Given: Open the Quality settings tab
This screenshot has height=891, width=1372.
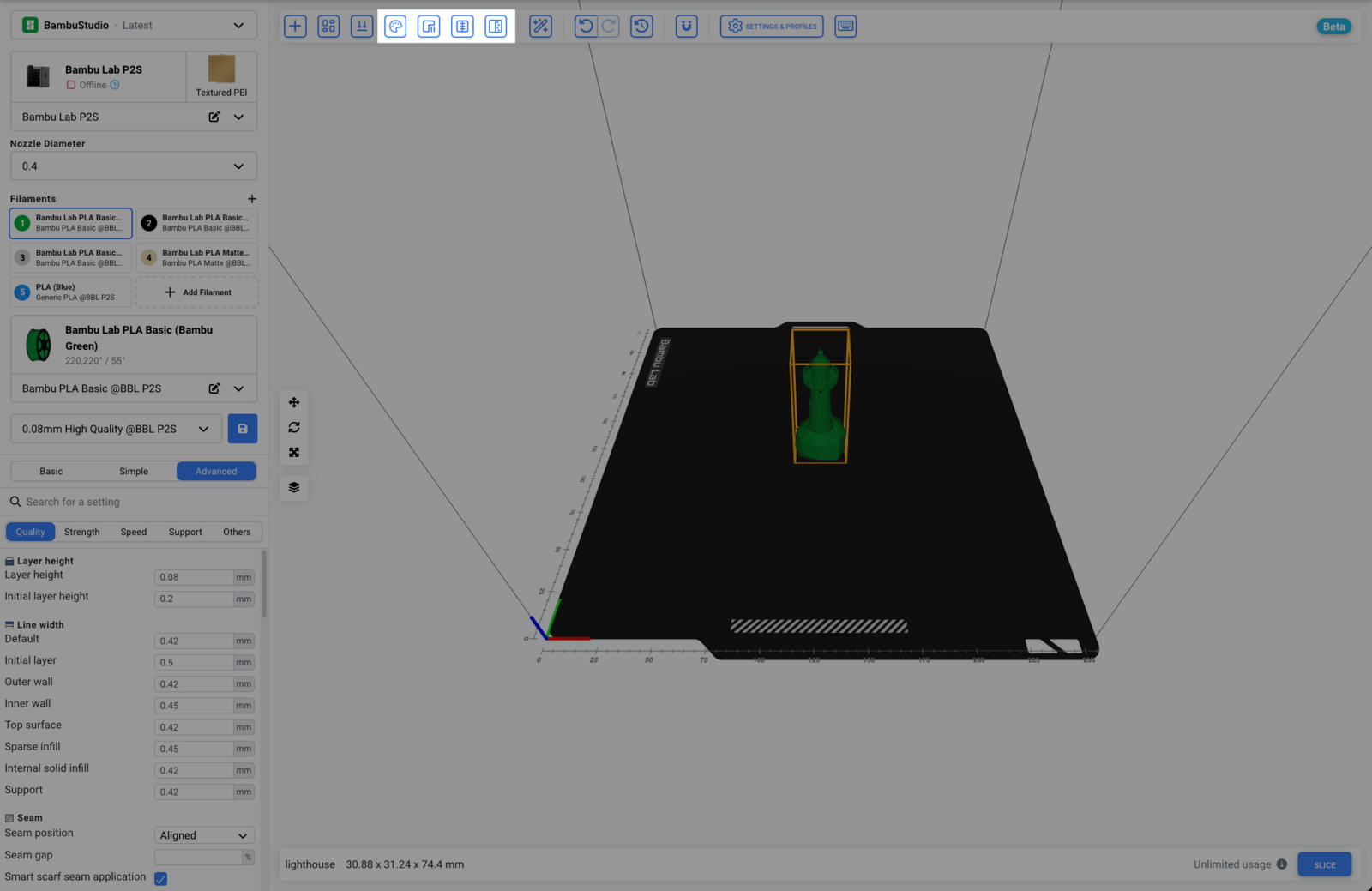Looking at the screenshot, I should point(30,532).
